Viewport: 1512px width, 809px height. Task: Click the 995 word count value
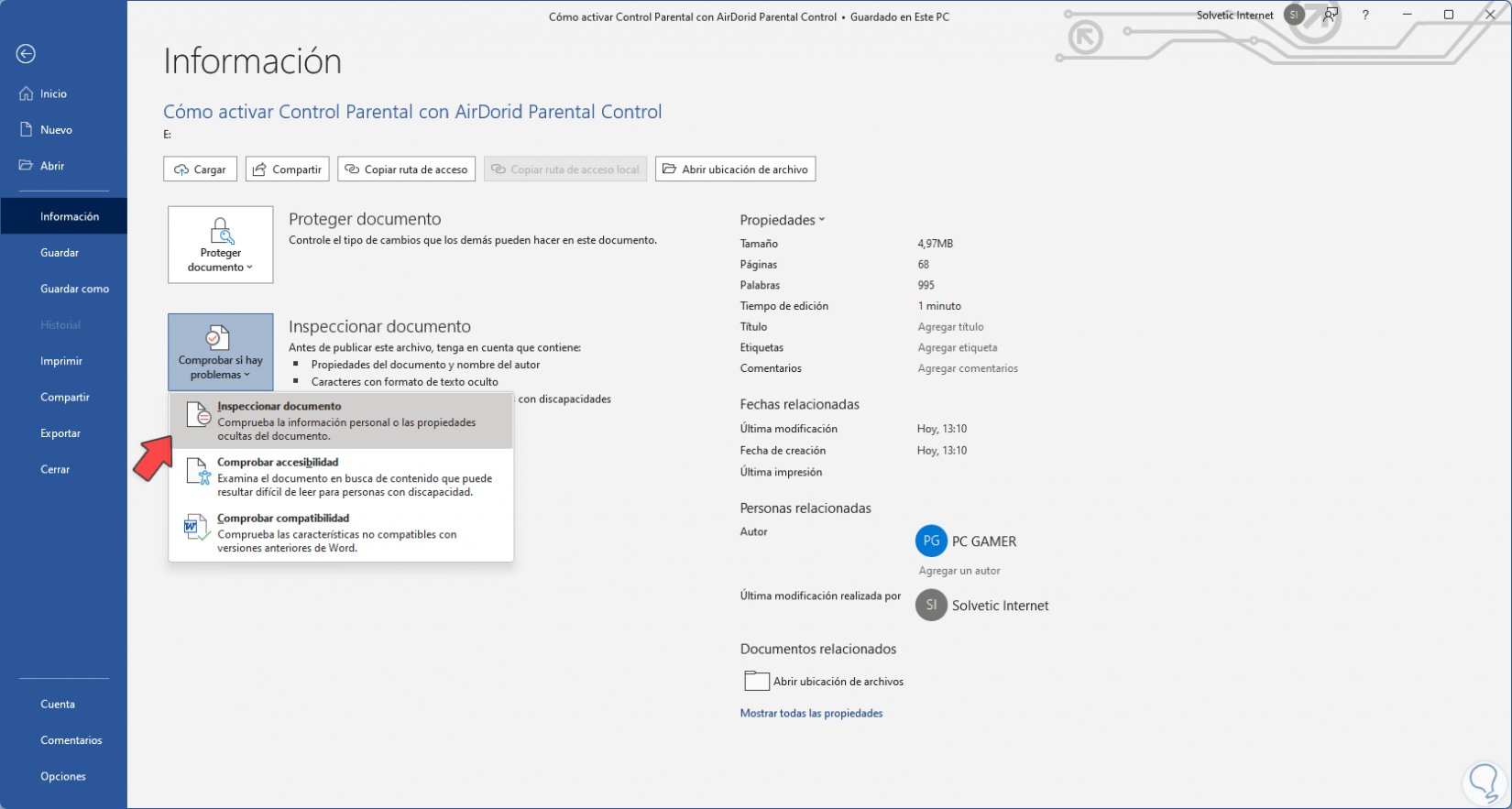(926, 285)
